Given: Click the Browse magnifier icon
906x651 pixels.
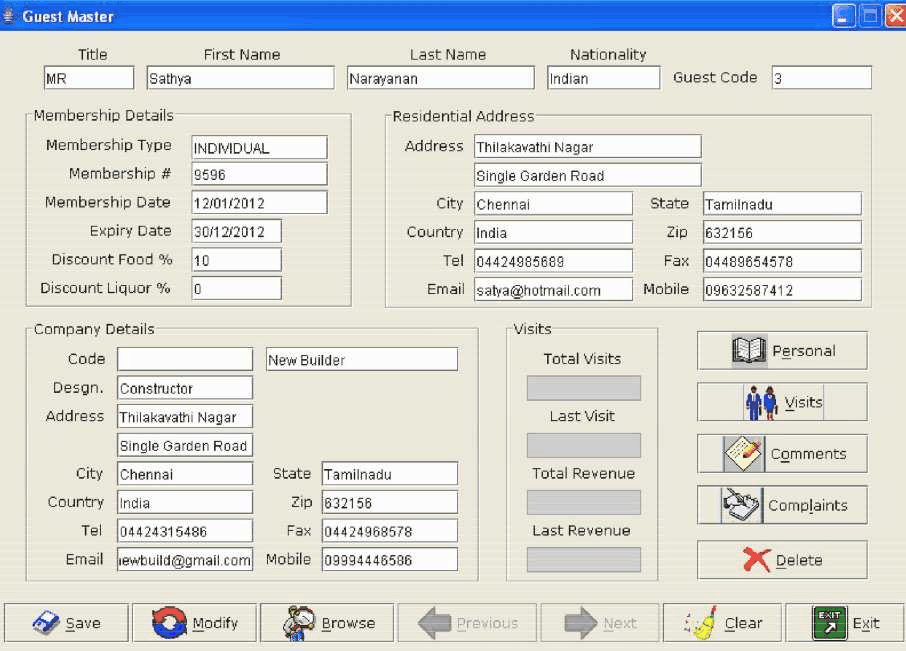Looking at the screenshot, I should (299, 623).
